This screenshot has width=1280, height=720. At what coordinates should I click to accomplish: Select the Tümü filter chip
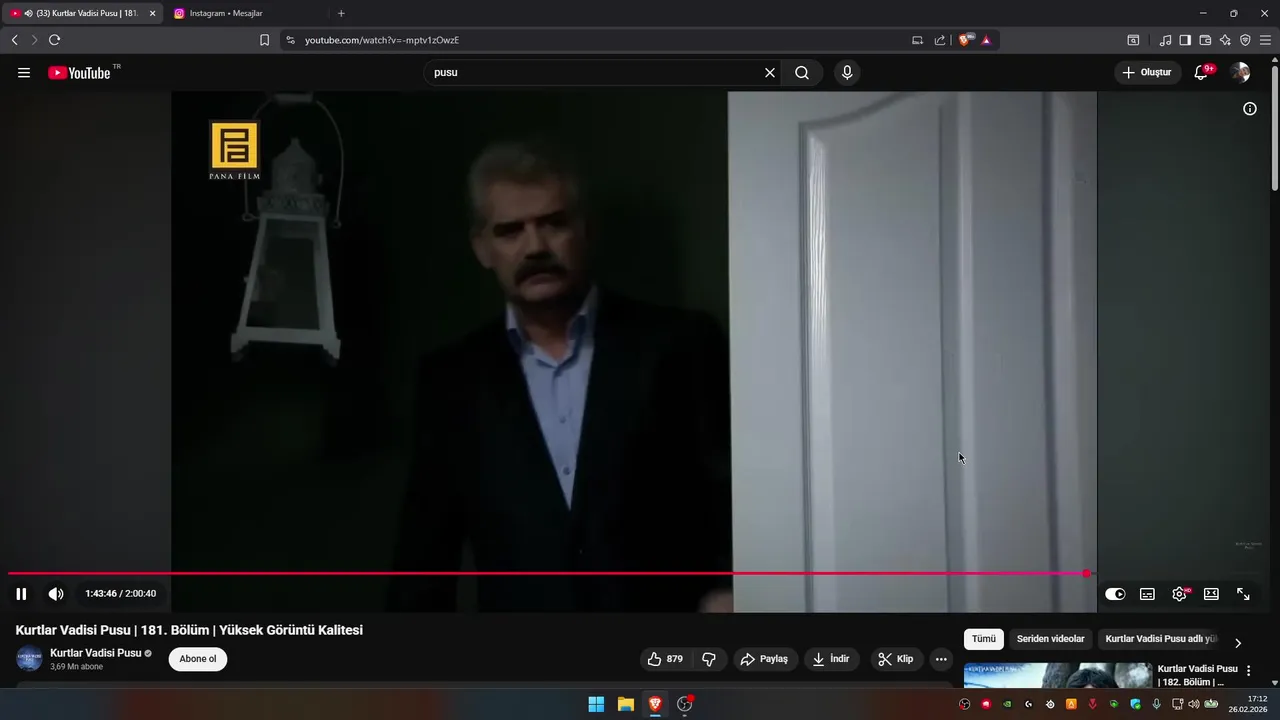[x=984, y=639]
